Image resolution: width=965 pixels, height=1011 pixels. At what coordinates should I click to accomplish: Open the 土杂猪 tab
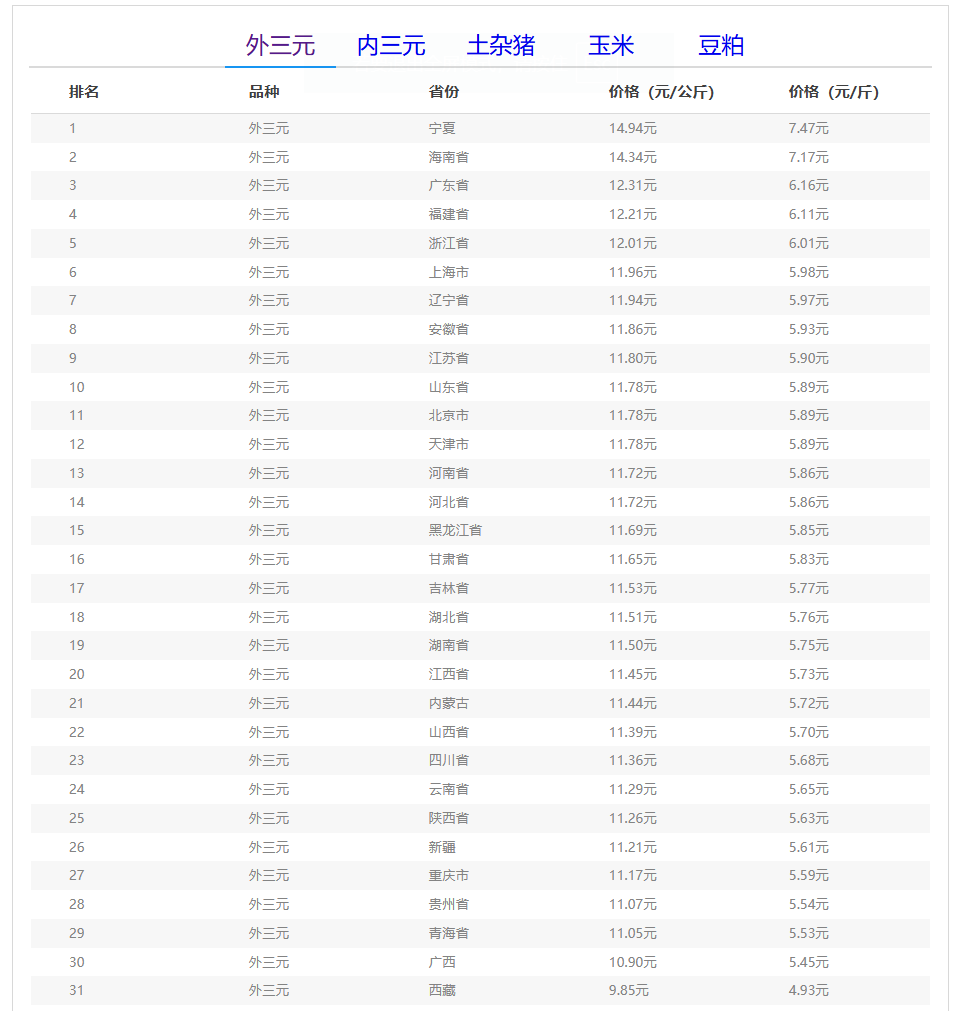click(501, 46)
